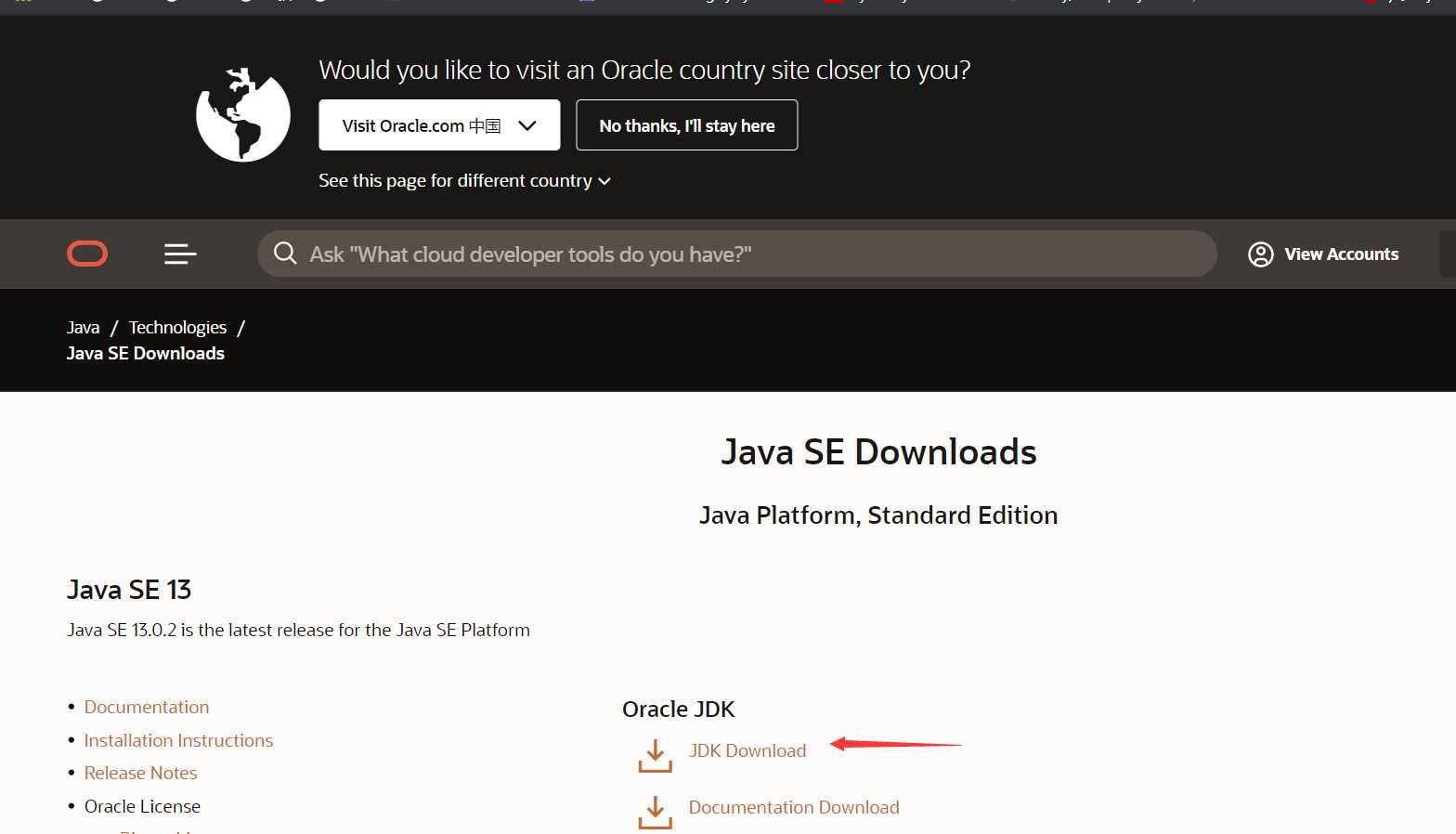Screen dimensions: 1456x834
Task: Click the Oracle License text
Action: (x=142, y=806)
